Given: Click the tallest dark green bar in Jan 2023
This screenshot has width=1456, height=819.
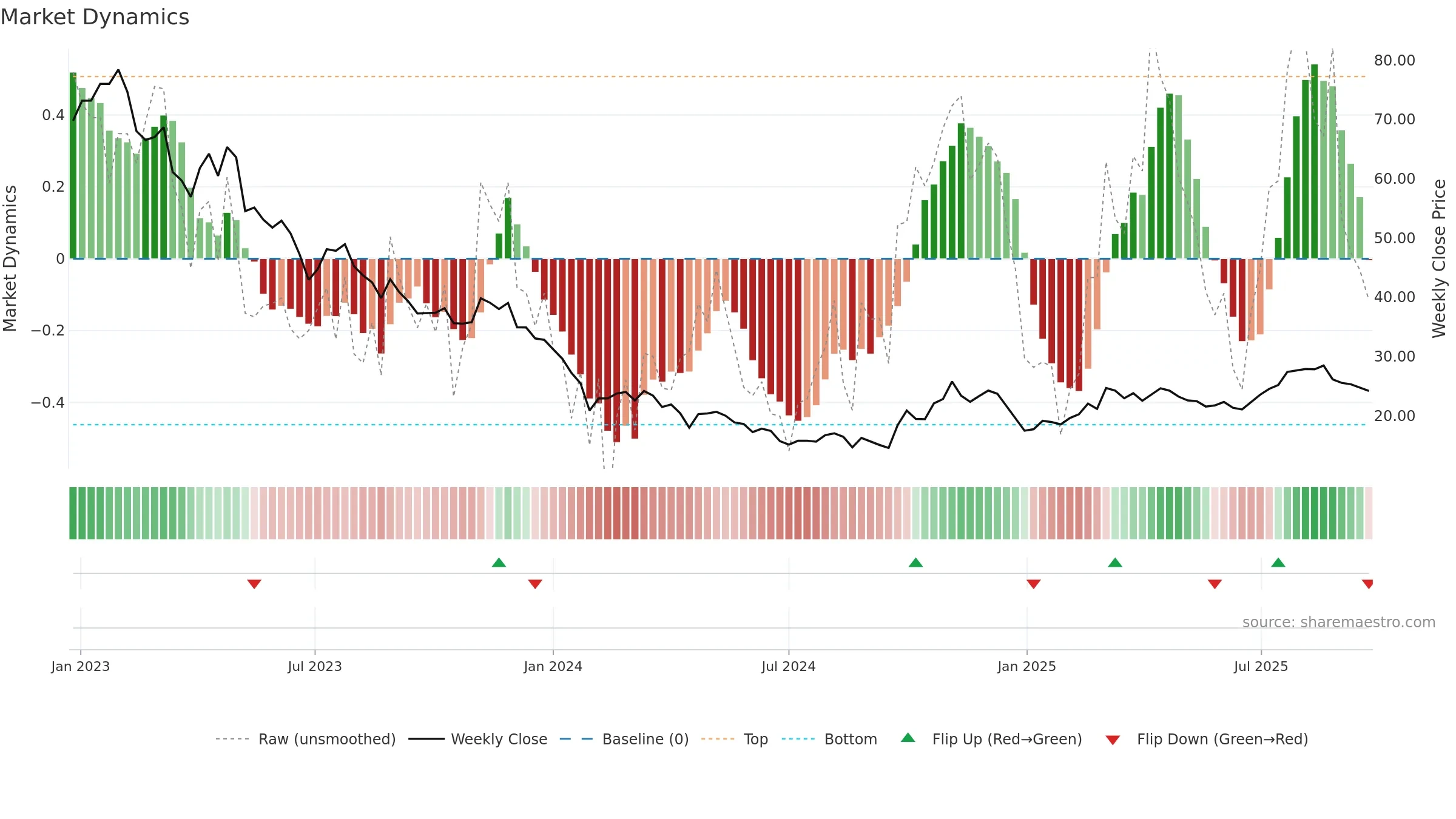Looking at the screenshot, I should pyautogui.click(x=73, y=166).
